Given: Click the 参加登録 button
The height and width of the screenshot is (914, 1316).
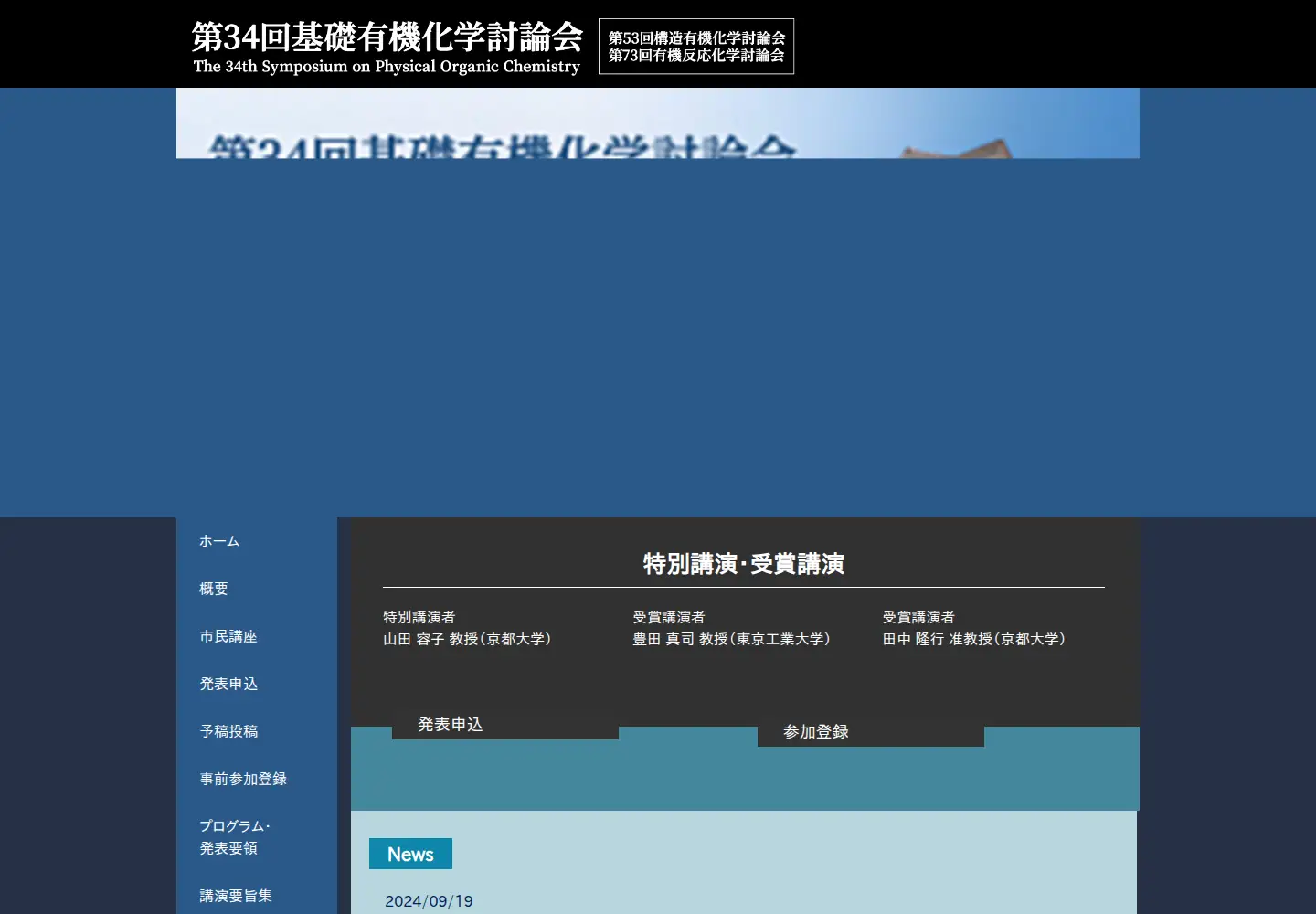Looking at the screenshot, I should tap(871, 732).
